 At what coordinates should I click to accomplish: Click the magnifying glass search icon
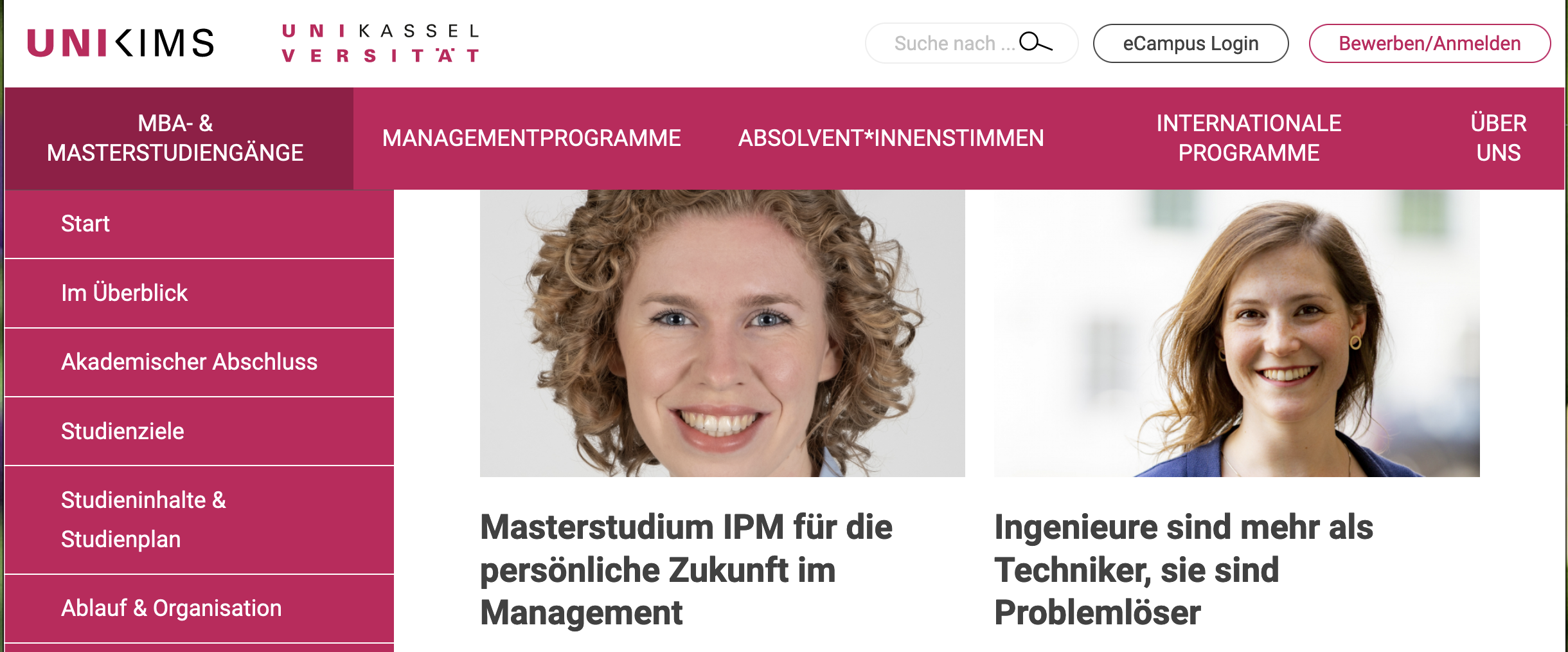(1035, 42)
